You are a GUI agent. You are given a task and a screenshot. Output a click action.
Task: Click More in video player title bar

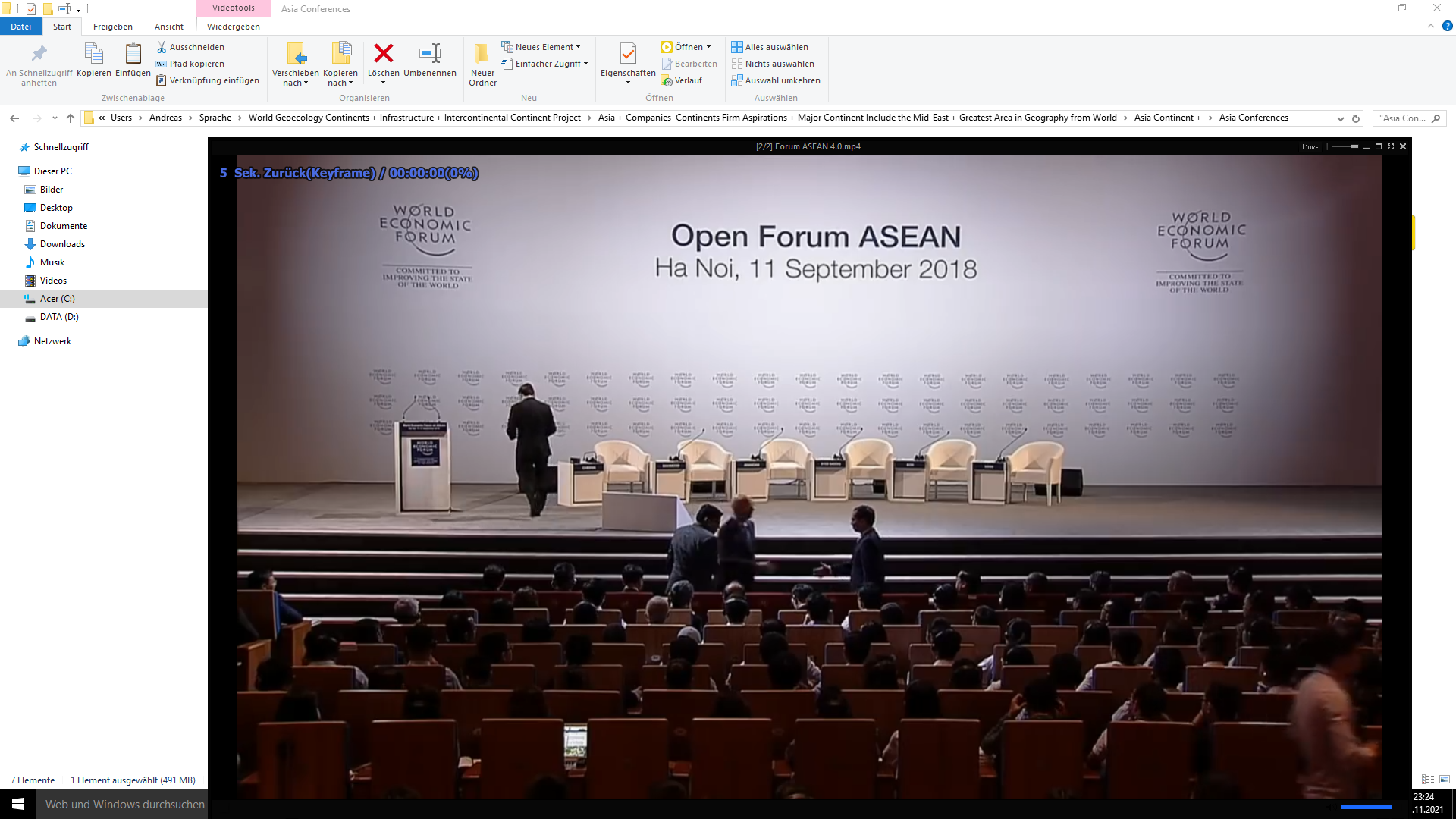1310,147
